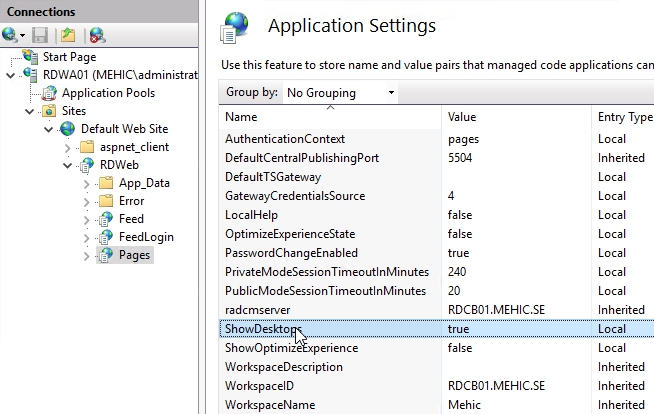Collapse the Sites tree node
The image size is (654, 414).
(x=31, y=111)
